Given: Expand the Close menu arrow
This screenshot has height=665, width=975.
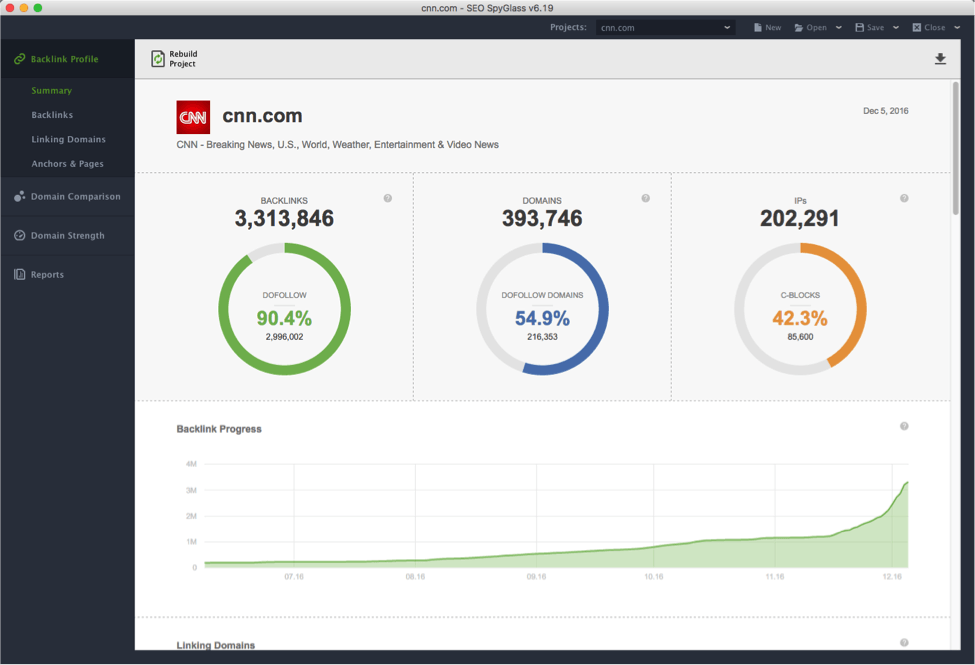Looking at the screenshot, I should [x=956, y=28].
